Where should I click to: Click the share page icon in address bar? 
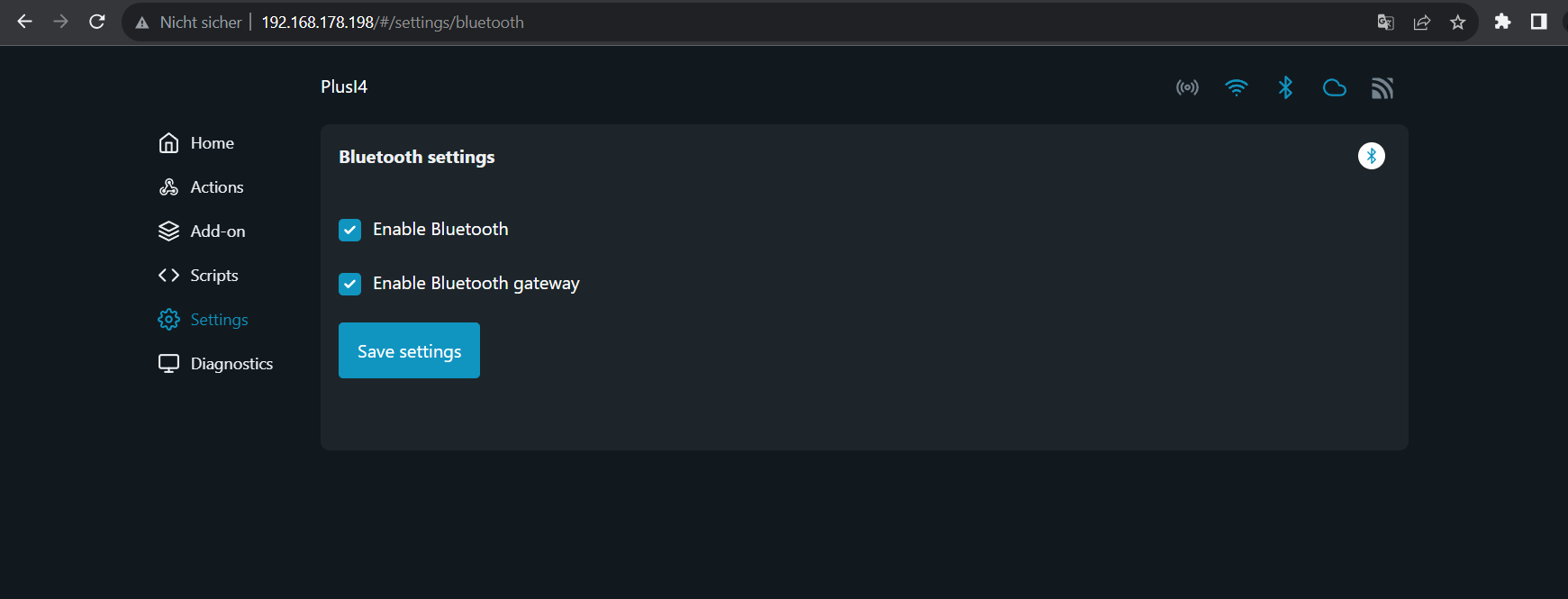tap(1421, 23)
